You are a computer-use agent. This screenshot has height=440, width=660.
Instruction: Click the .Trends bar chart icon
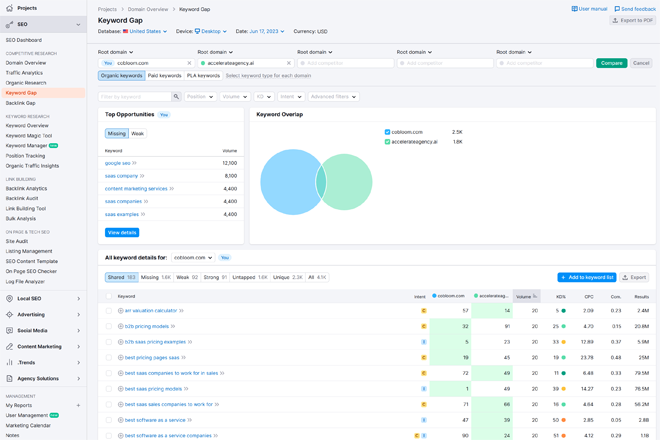coord(9,363)
